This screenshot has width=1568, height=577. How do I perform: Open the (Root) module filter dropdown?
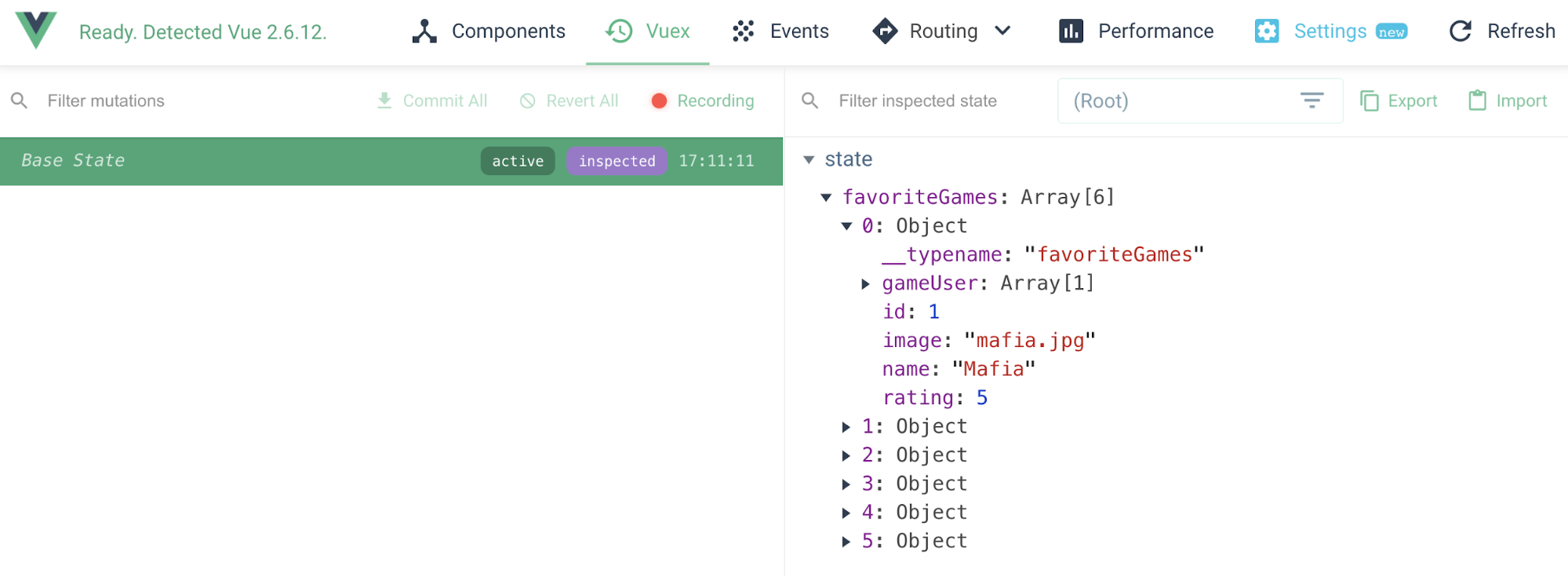pos(1199,100)
